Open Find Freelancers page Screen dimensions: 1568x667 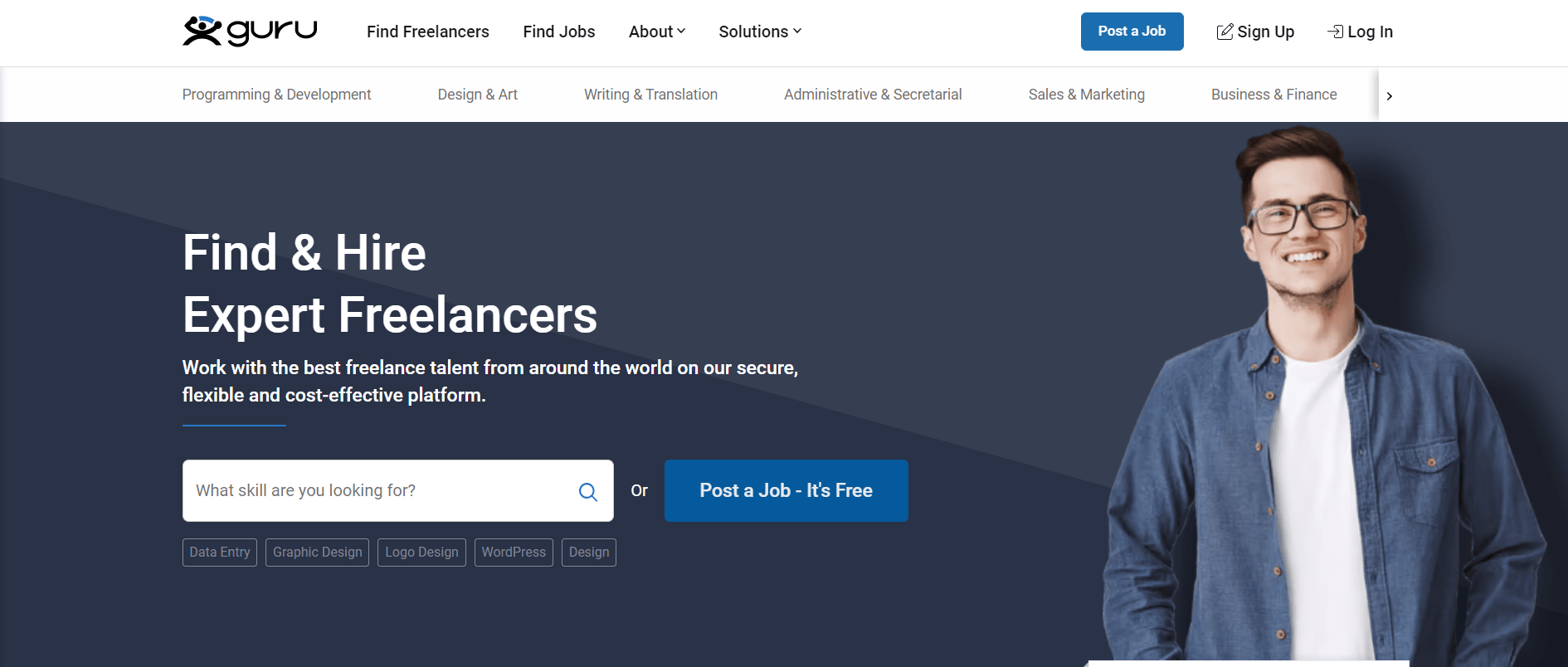[428, 32]
